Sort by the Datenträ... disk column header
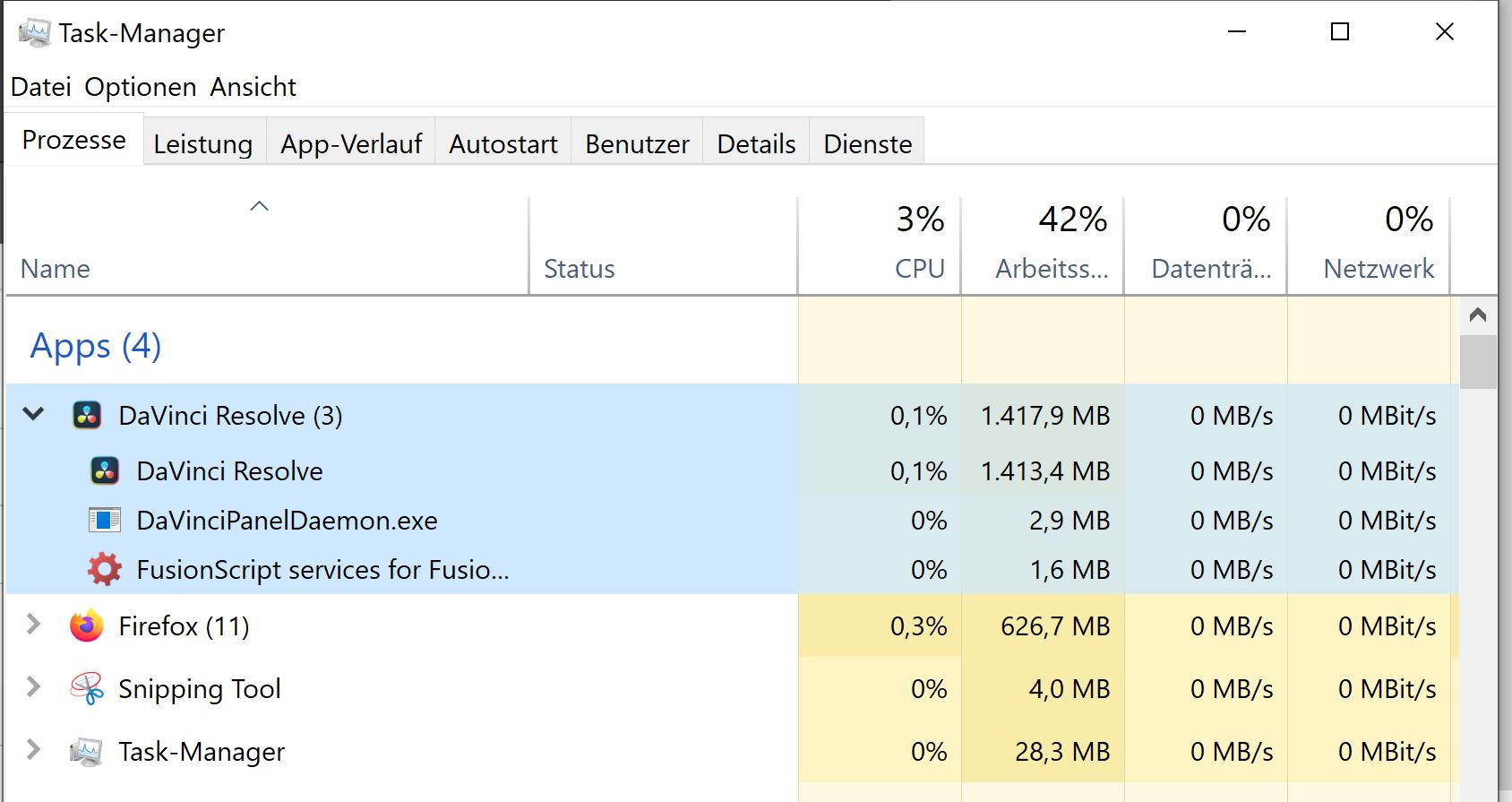Viewport: 1512px width, 802px height. tap(1206, 246)
